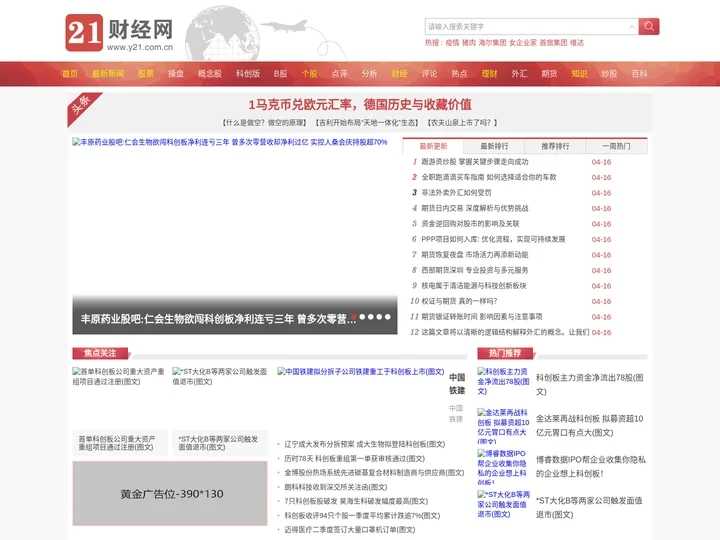This screenshot has height=540, width=720.
Task: Open the 什么是做空 sub-headline link
Action: click(264, 123)
